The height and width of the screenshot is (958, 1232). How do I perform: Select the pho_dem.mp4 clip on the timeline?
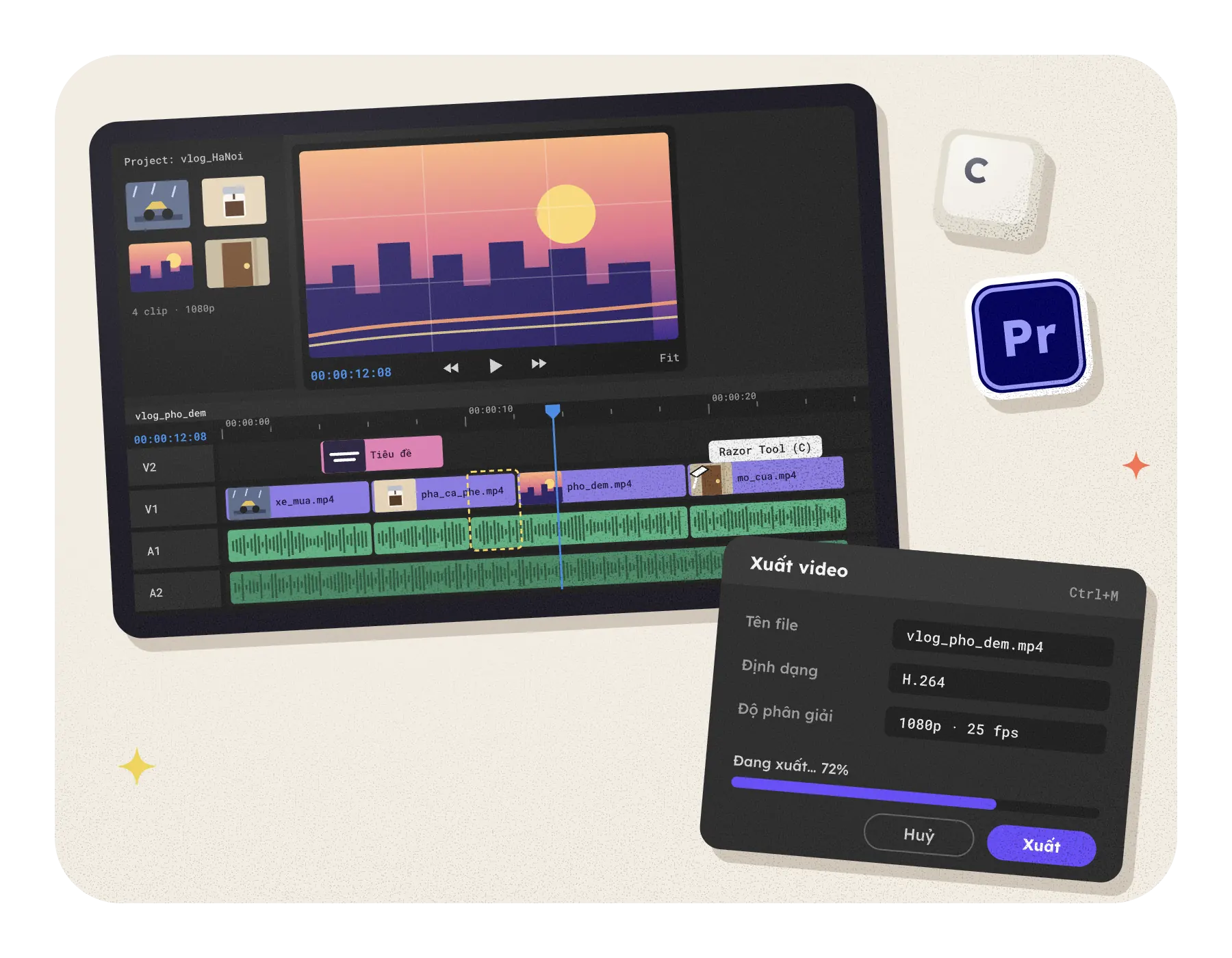[x=602, y=484]
